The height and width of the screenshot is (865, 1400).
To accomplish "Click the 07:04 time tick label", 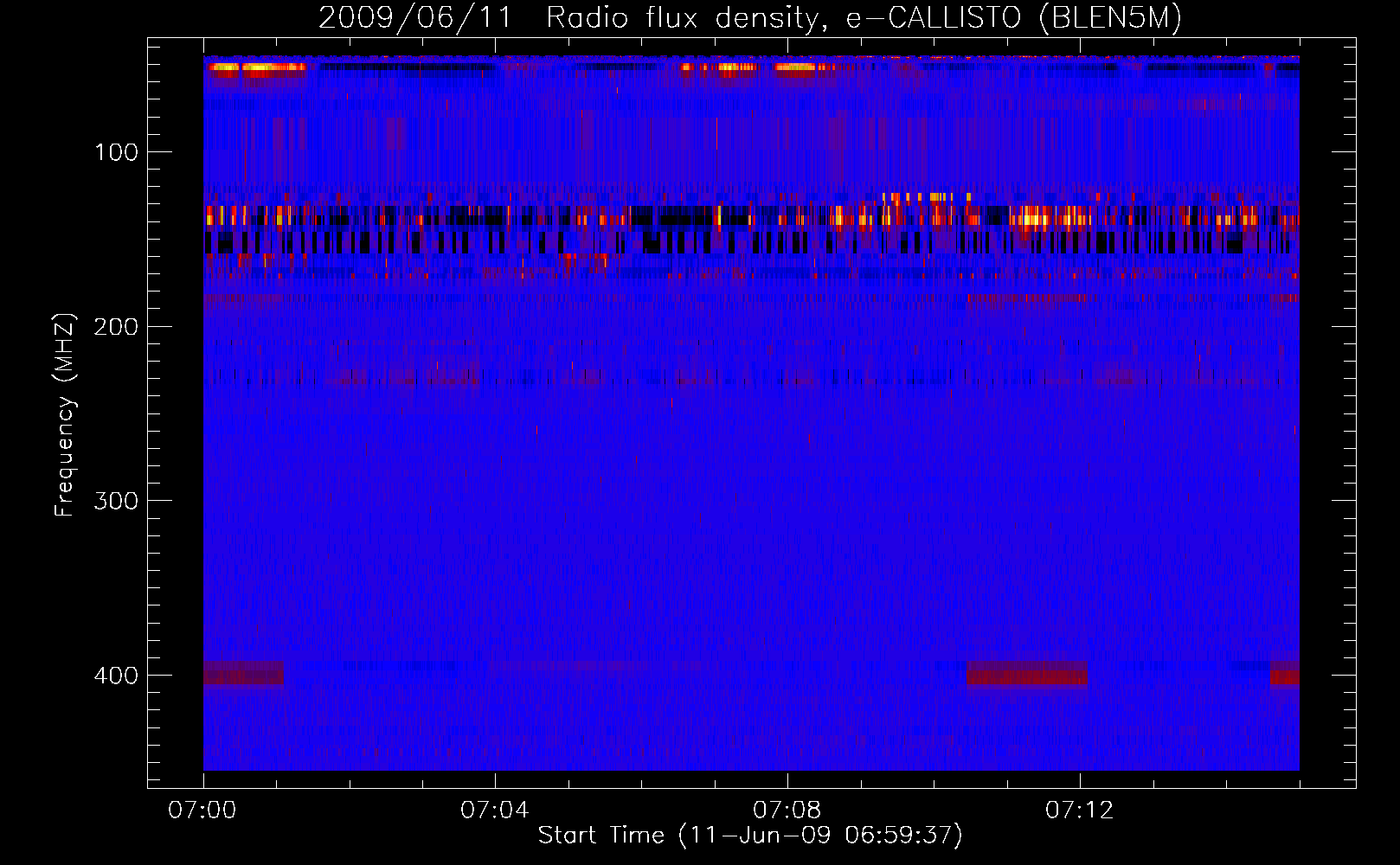I will click(x=495, y=811).
